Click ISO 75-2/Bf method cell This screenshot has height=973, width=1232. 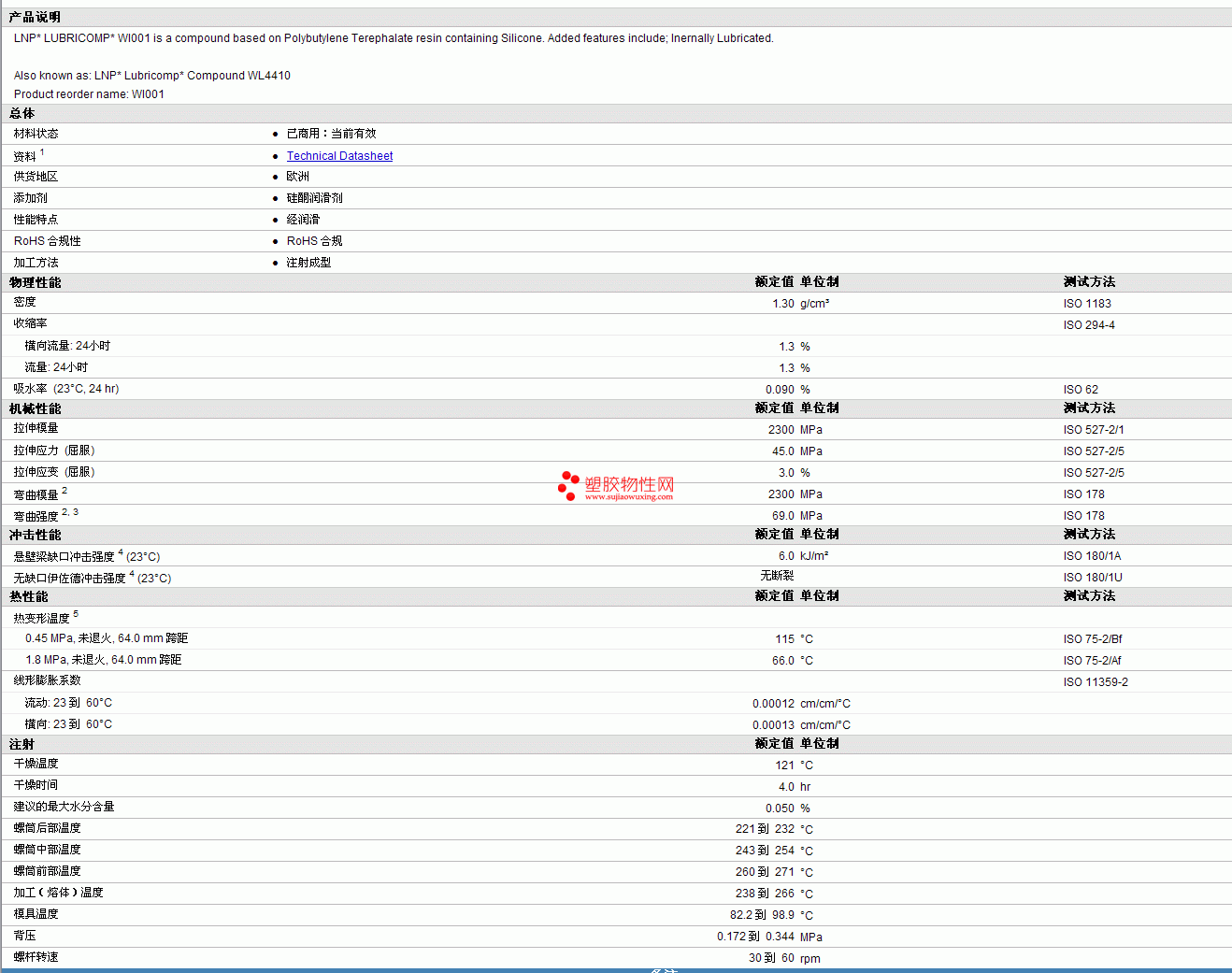(1093, 639)
